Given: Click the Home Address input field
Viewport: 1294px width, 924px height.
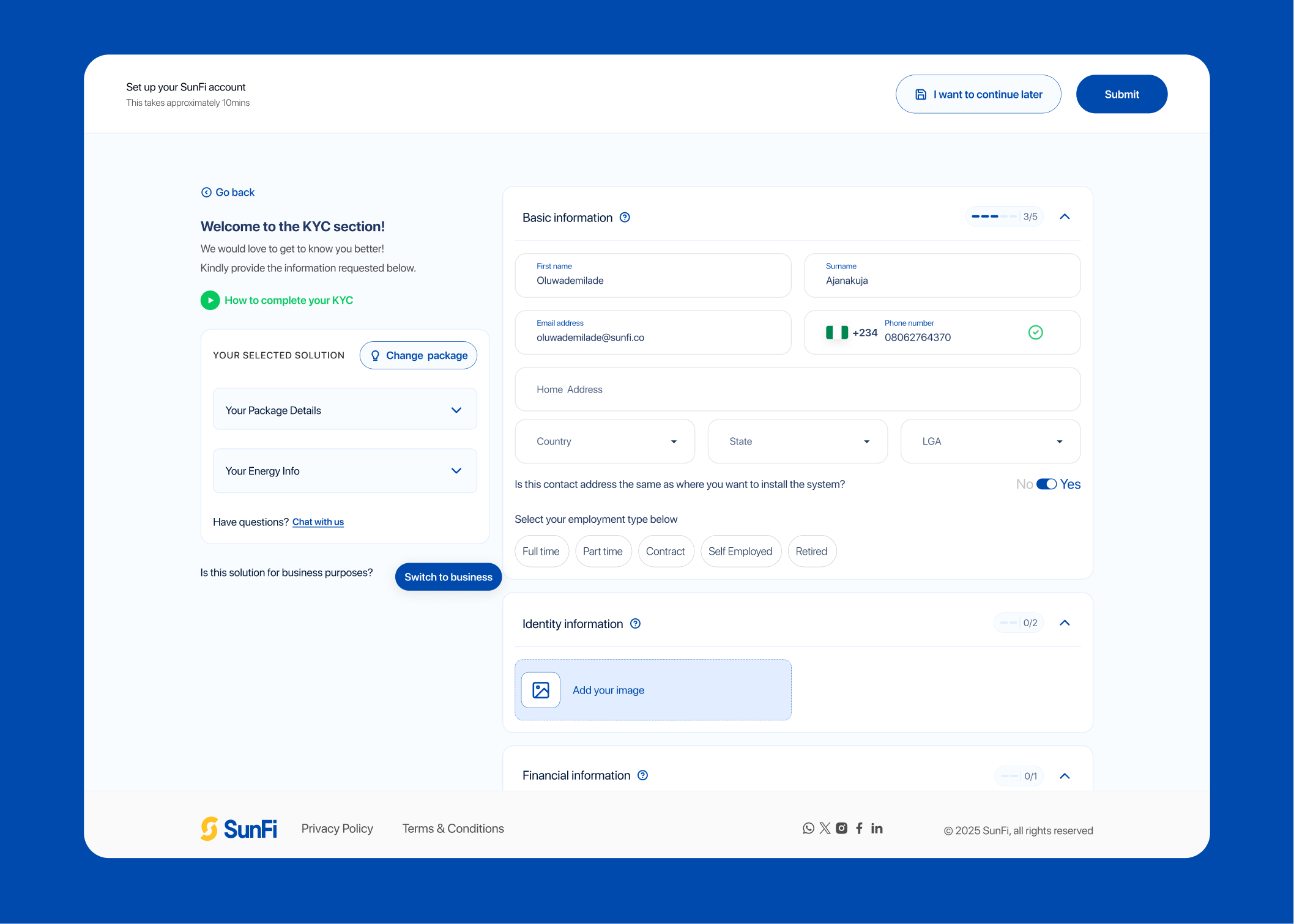Looking at the screenshot, I should (797, 390).
